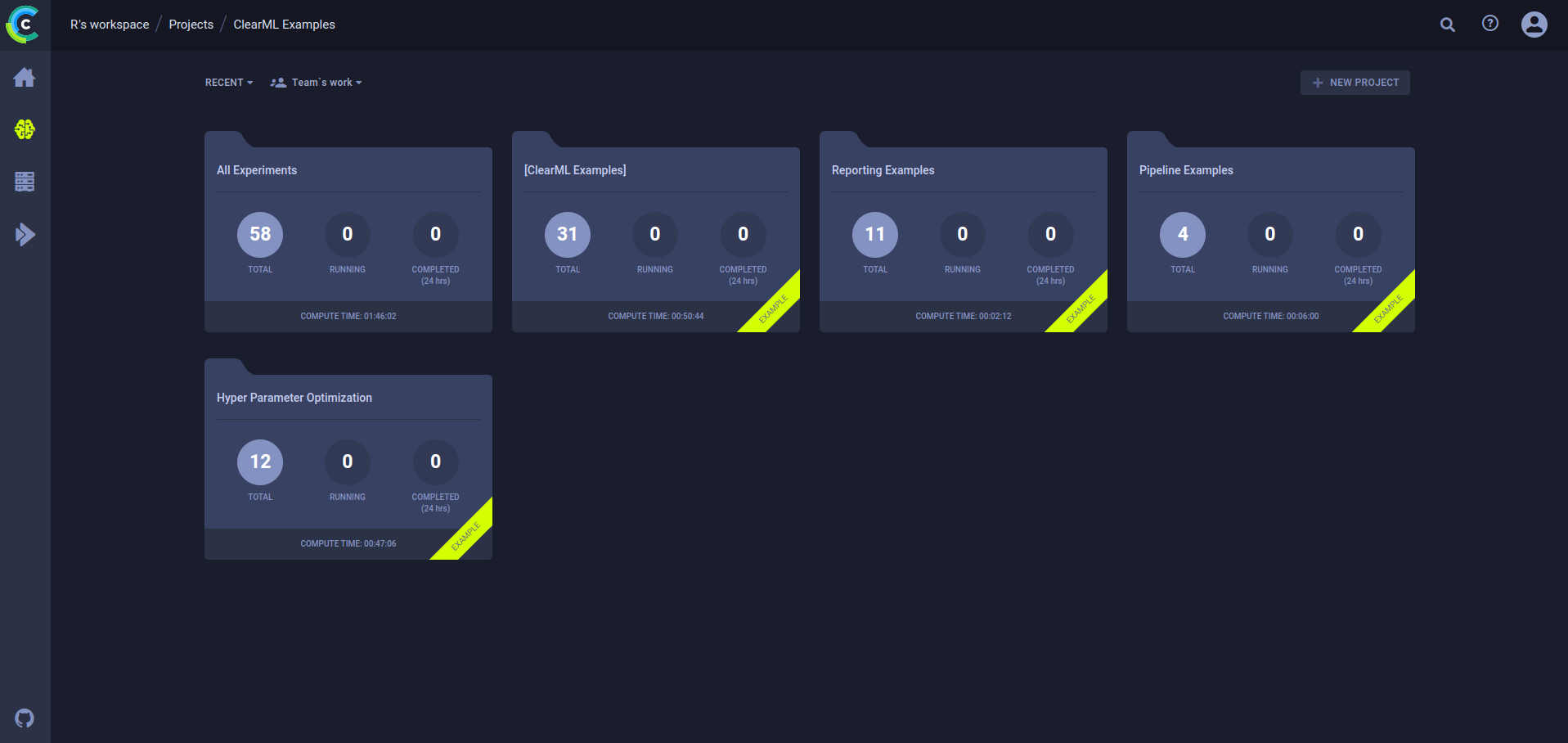
Task: Click the GitHub icon at sidebar bottom
Action: (x=25, y=718)
